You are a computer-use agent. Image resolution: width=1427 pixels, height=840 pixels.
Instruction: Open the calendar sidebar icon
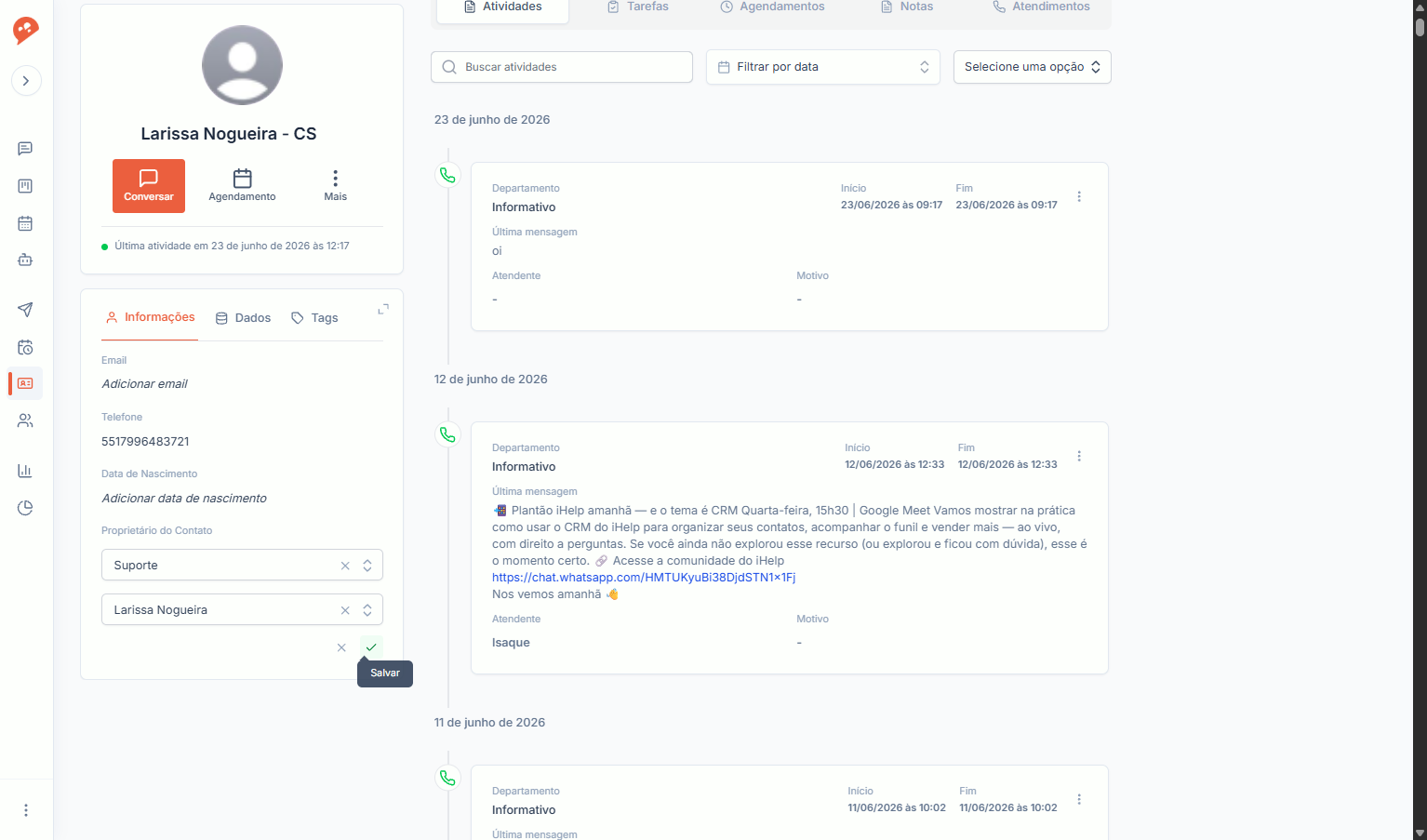(25, 223)
